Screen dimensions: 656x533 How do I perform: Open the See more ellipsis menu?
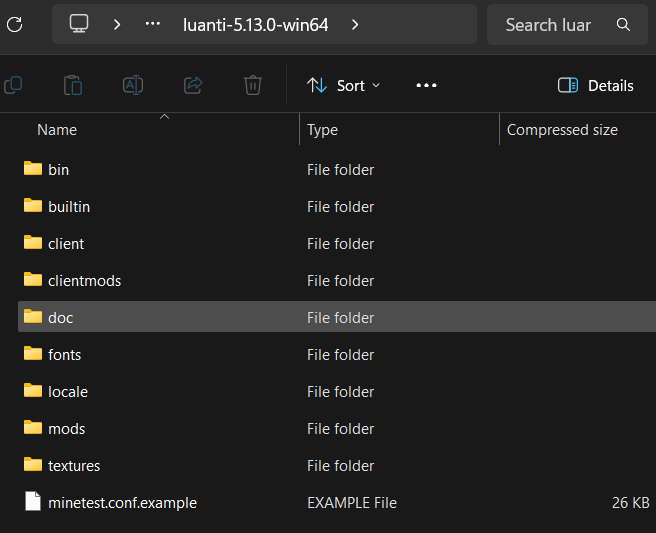point(426,85)
